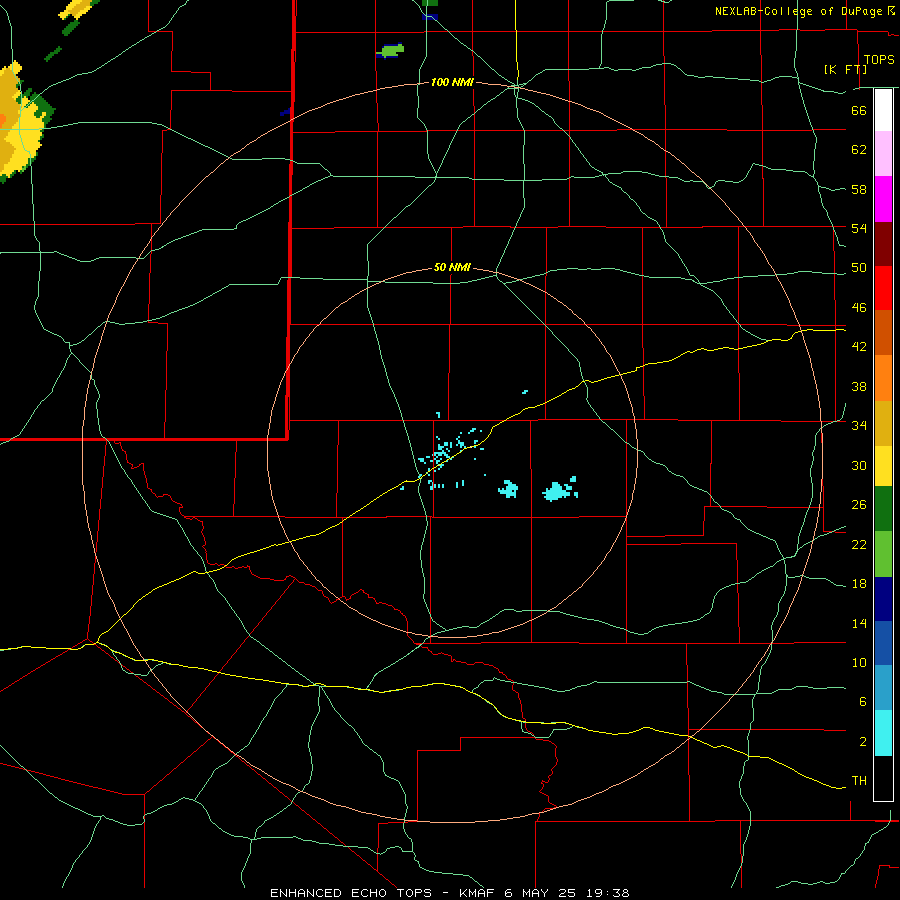The image size is (900, 900).
Task: Click the 19:38 timestamp text
Action: (608, 893)
